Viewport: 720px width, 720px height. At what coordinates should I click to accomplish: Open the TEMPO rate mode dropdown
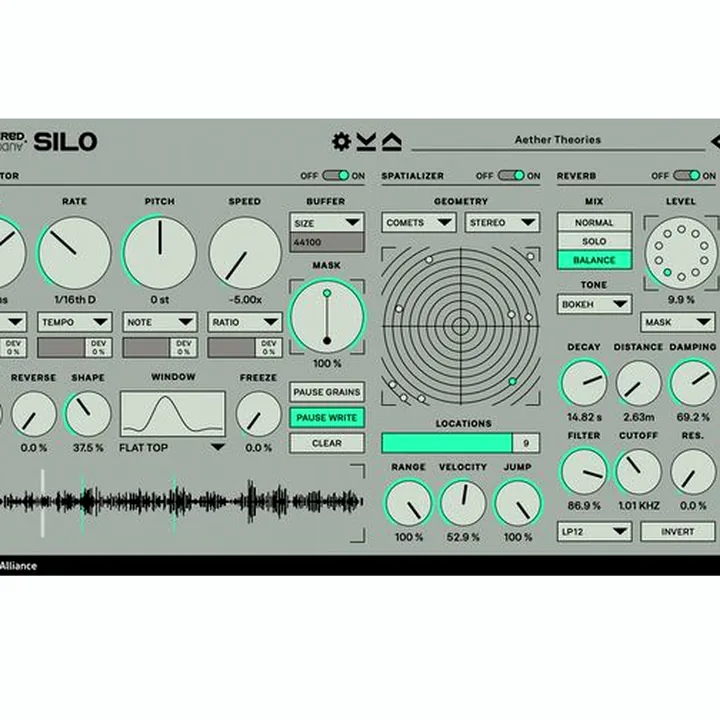coord(75,322)
